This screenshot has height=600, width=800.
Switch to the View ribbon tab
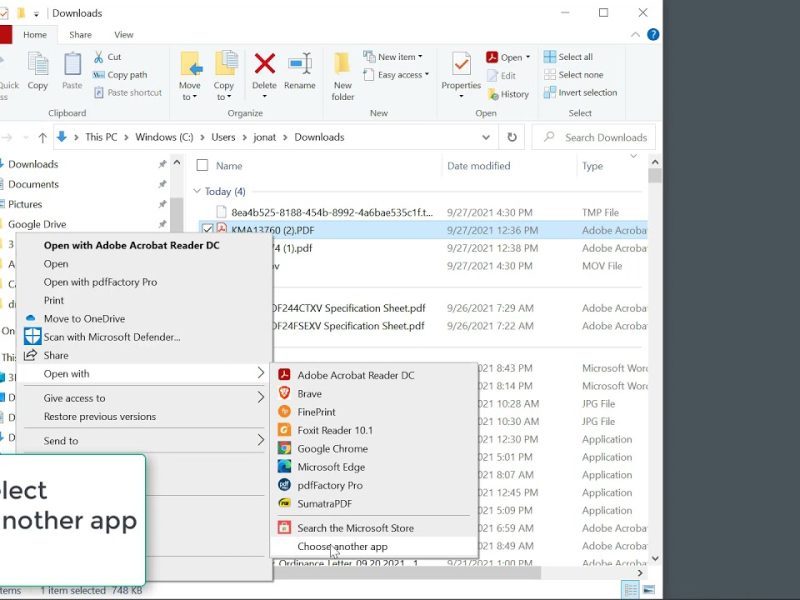tap(123, 35)
